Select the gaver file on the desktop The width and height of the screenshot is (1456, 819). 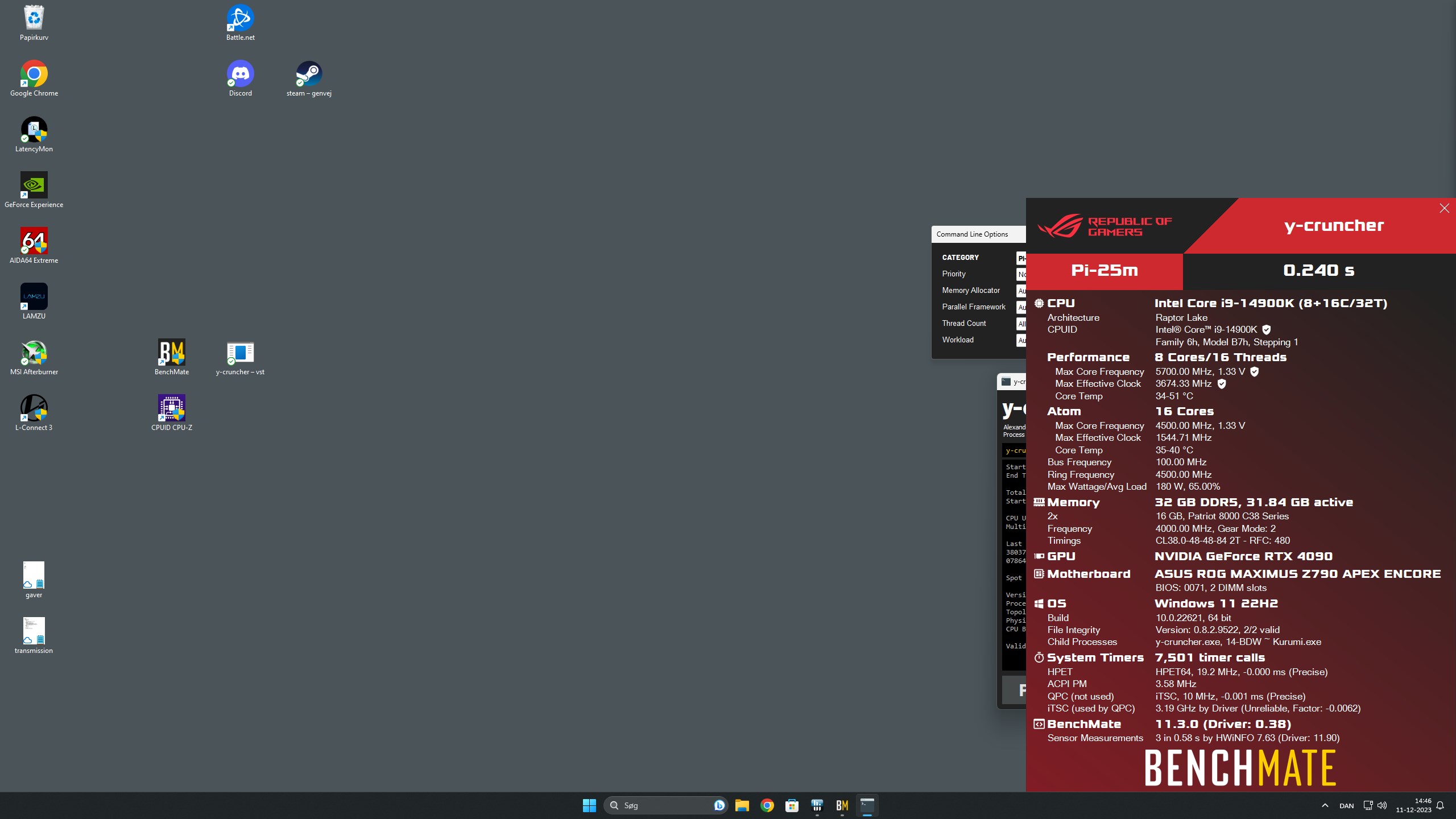[x=34, y=580]
